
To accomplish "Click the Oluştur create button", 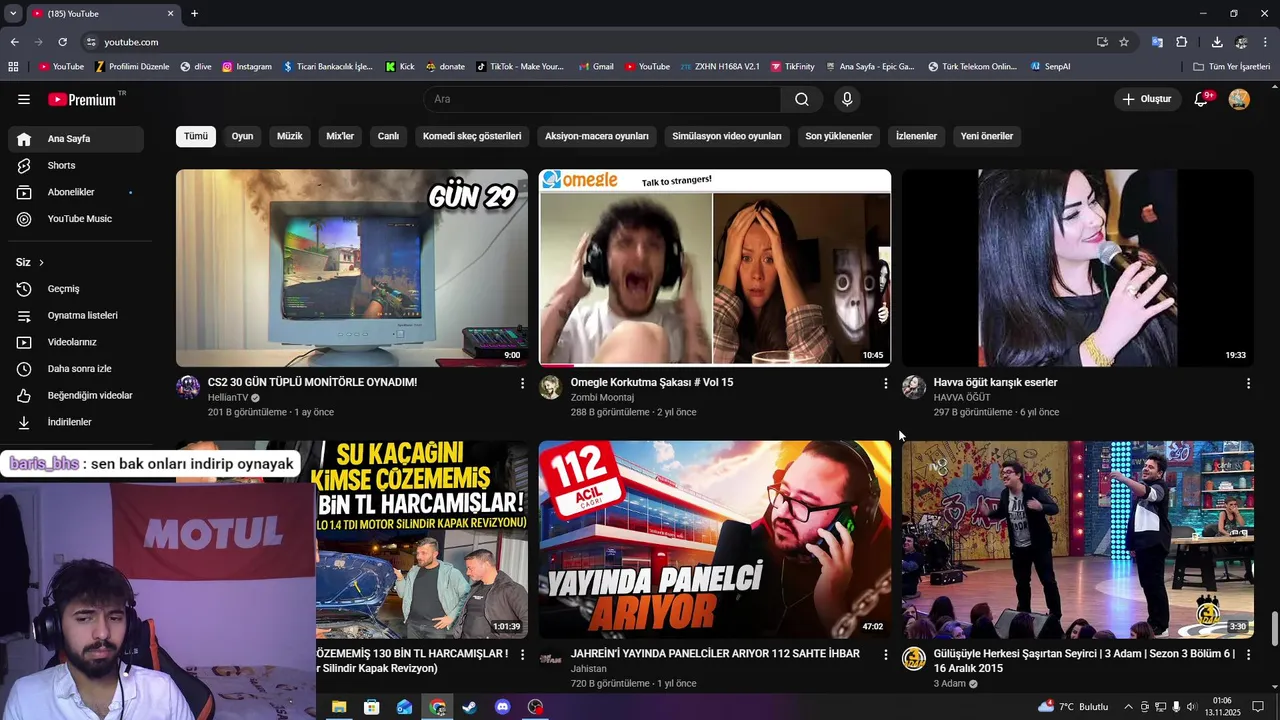I will [x=1146, y=99].
